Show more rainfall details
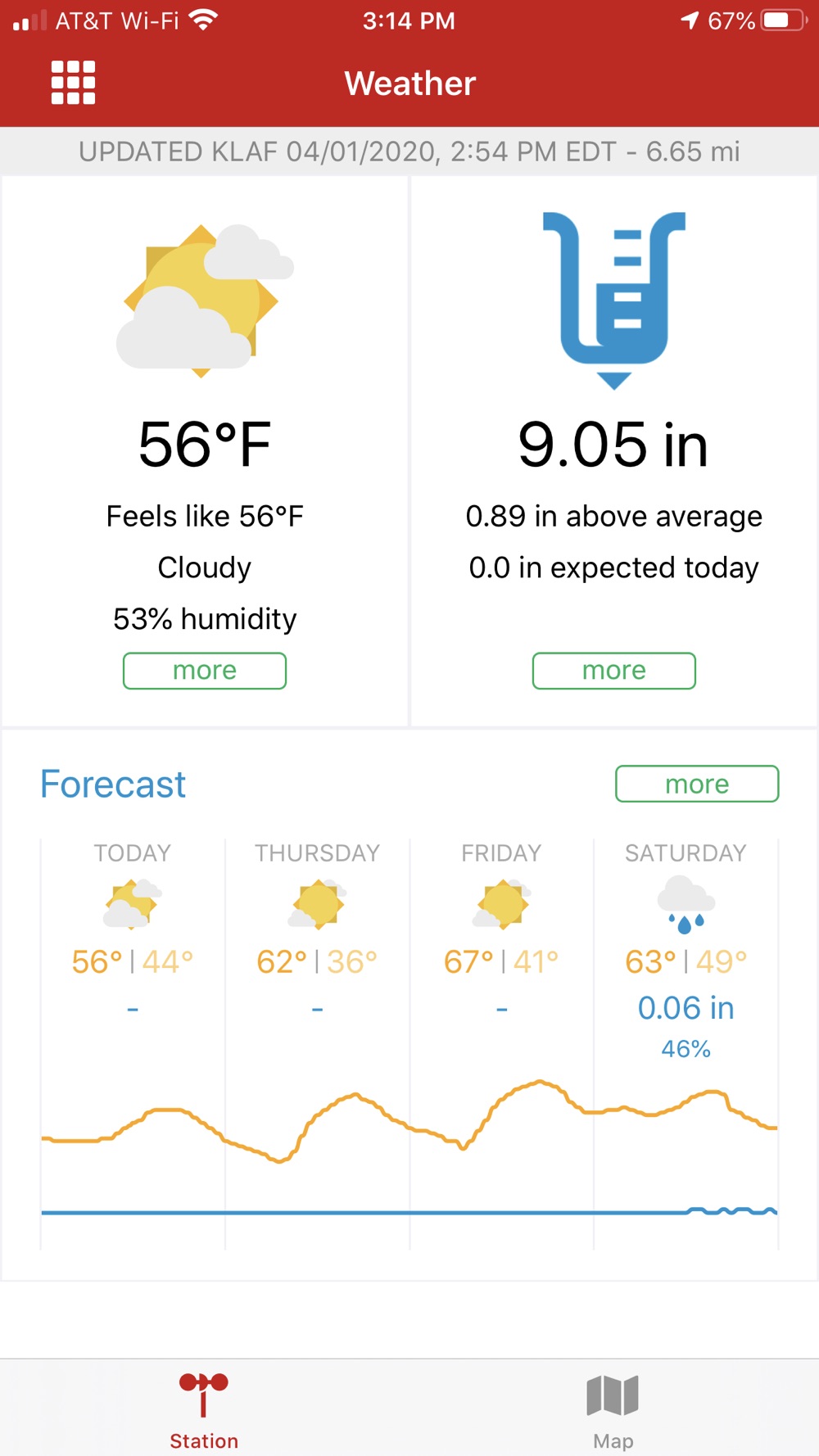Image resolution: width=819 pixels, height=1456 pixels. click(x=614, y=671)
